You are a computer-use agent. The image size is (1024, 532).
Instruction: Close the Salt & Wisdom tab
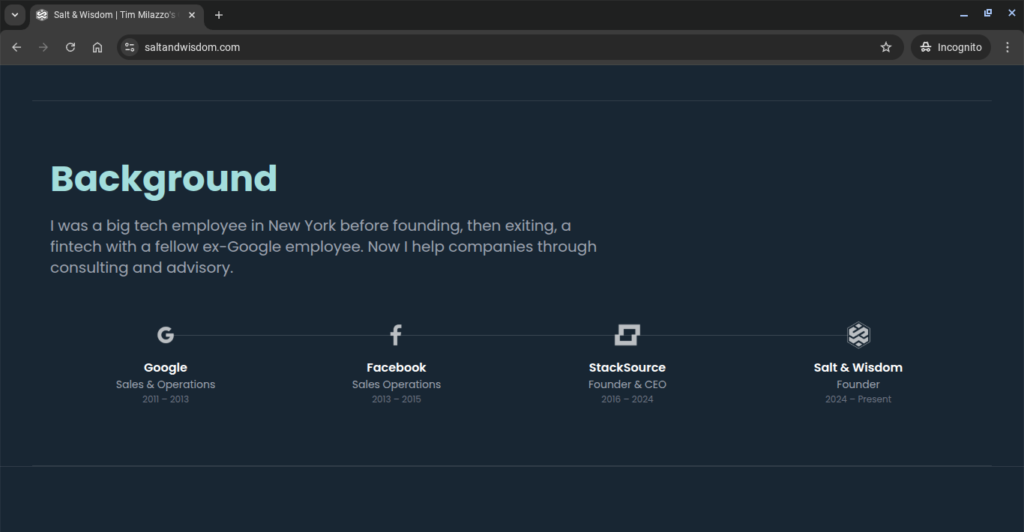click(192, 15)
